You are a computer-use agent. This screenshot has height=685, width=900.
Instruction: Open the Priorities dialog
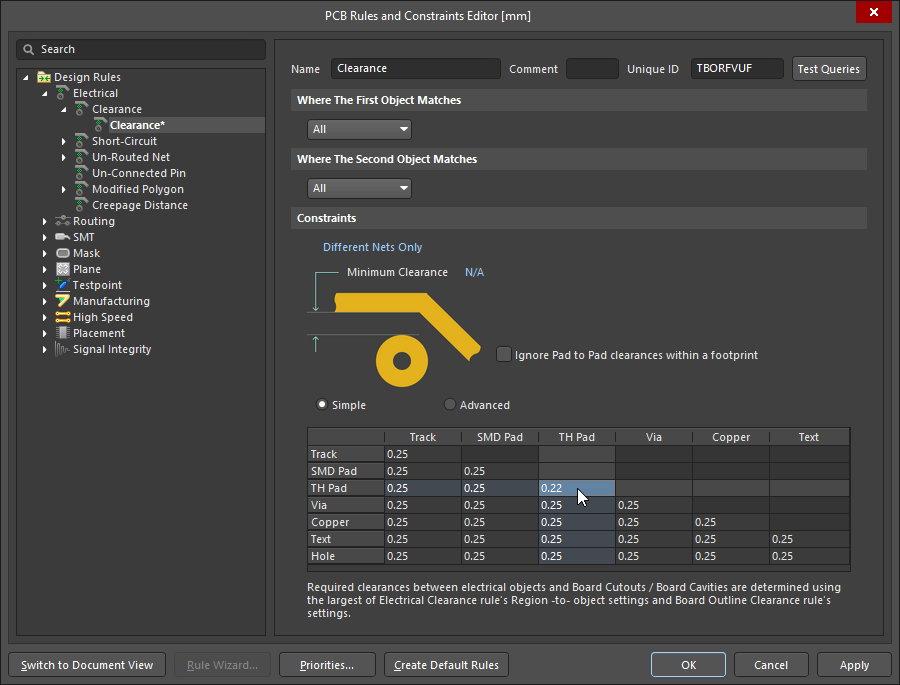coord(327,664)
